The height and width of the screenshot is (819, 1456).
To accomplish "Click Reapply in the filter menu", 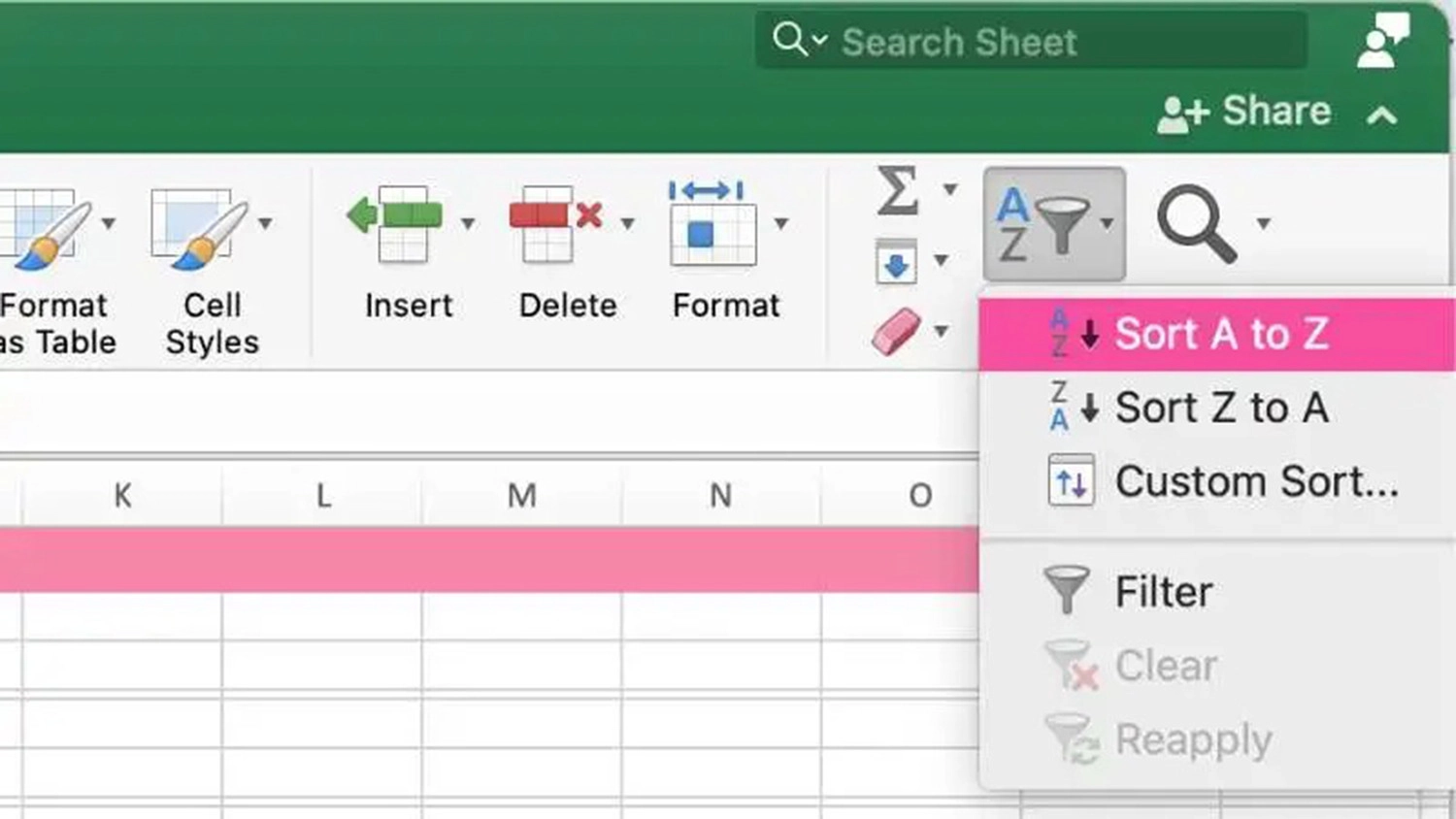I will [x=1217, y=739].
